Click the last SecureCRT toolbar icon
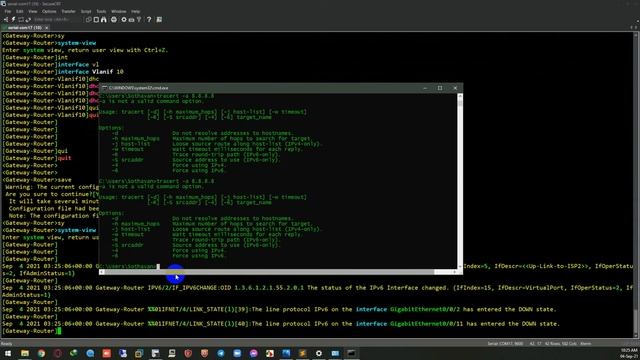The image size is (640, 360). (x=159, y=19)
